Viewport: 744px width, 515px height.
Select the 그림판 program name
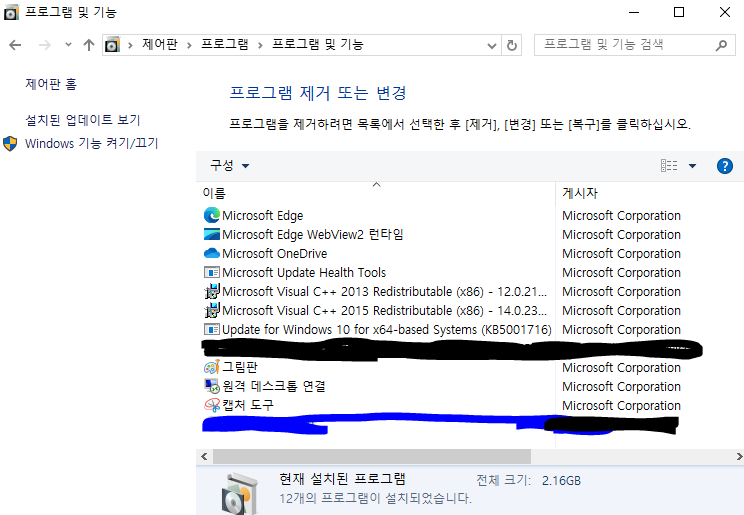(x=240, y=367)
